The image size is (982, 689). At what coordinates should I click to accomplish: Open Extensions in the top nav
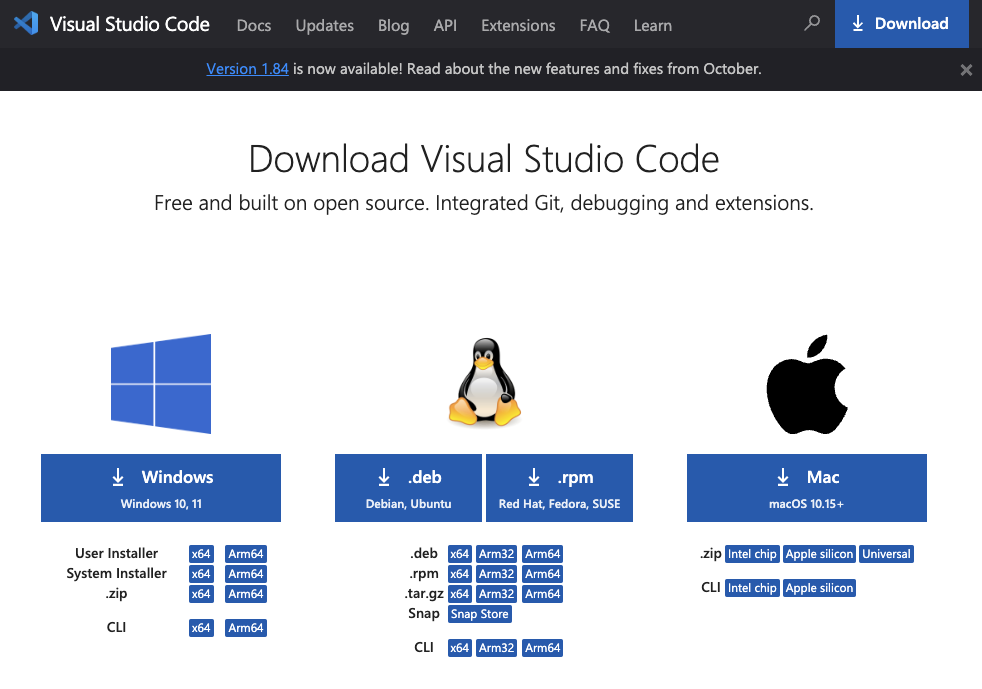point(518,26)
